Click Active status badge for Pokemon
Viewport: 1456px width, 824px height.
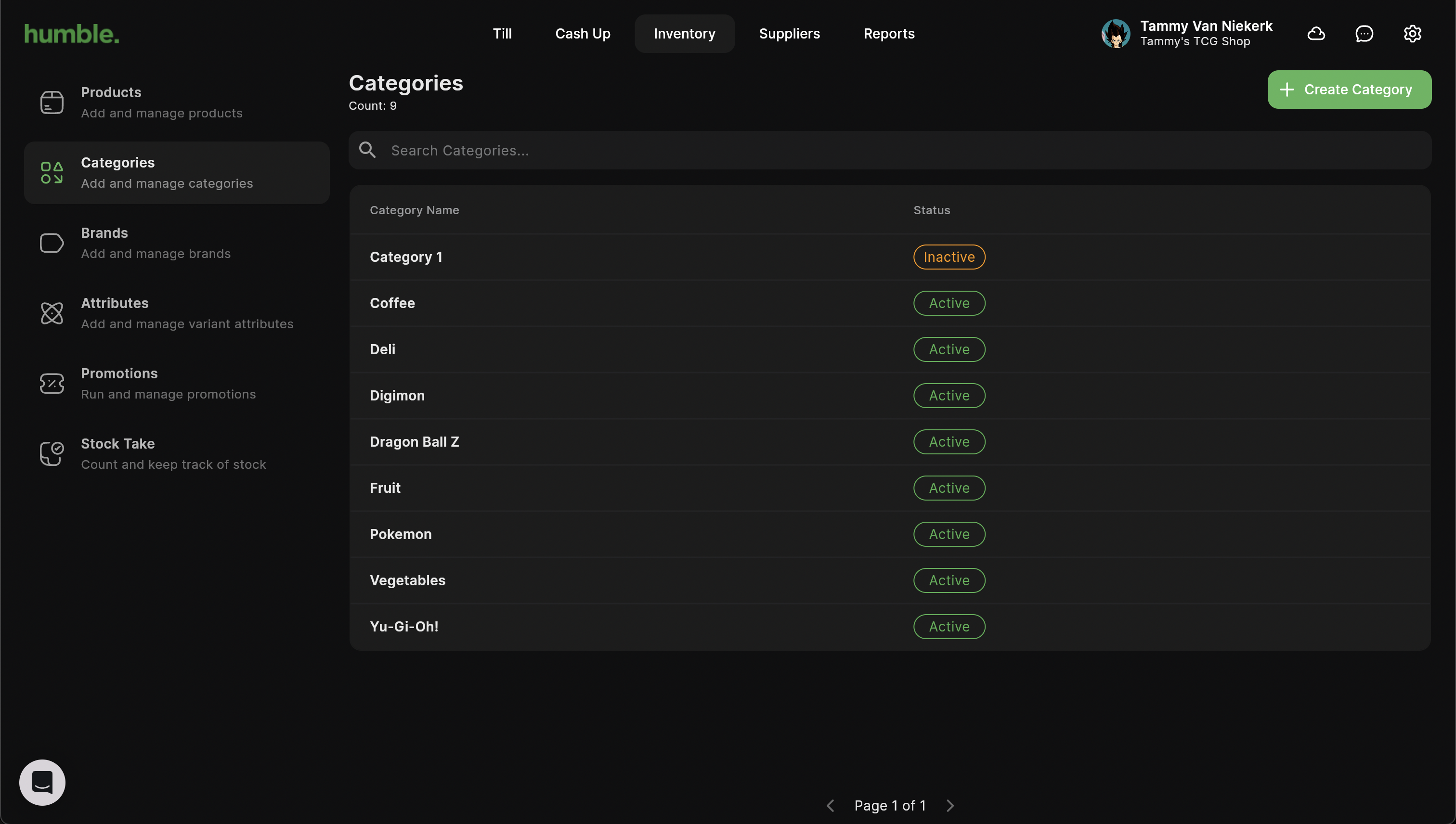949,534
